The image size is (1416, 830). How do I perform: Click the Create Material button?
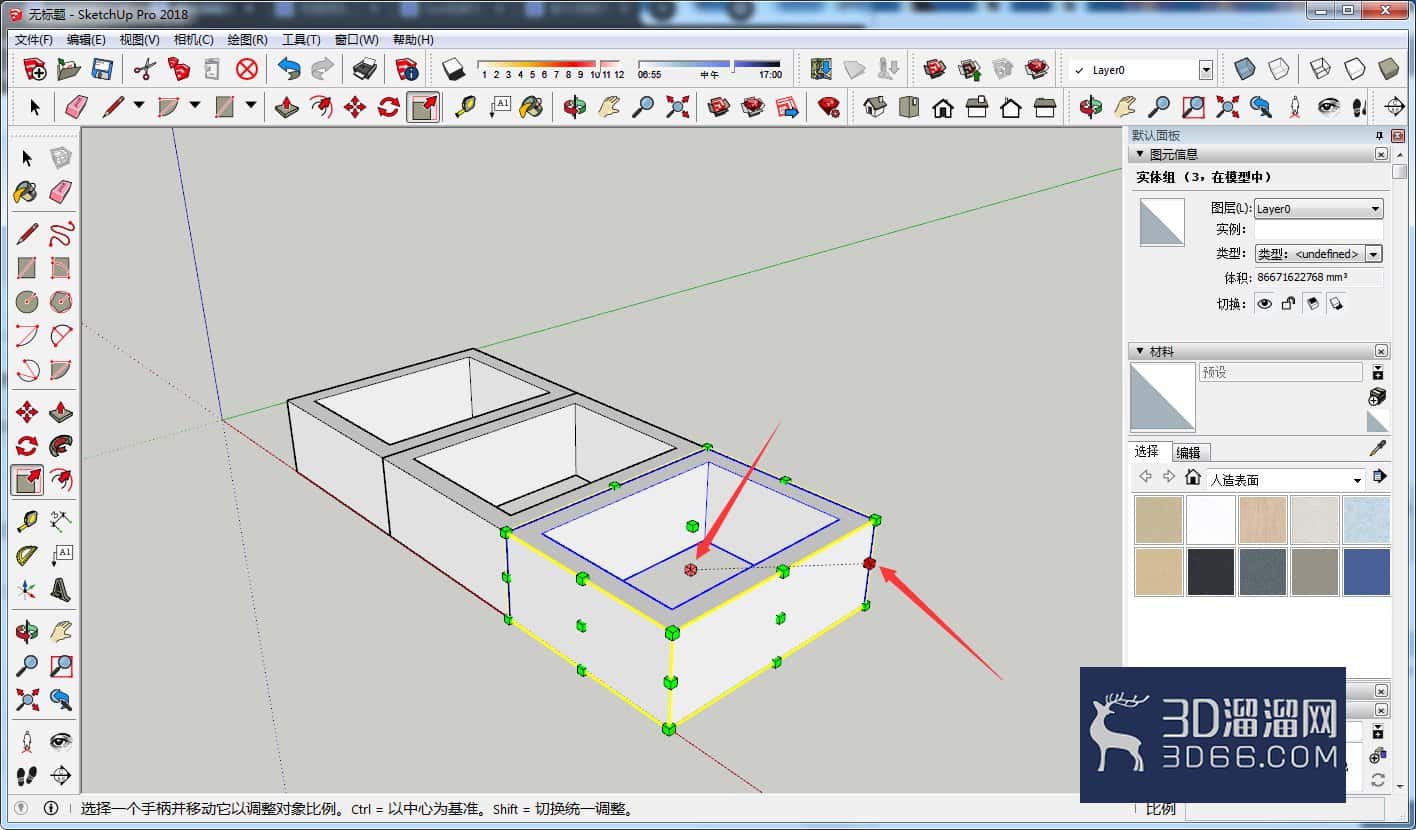point(1378,397)
